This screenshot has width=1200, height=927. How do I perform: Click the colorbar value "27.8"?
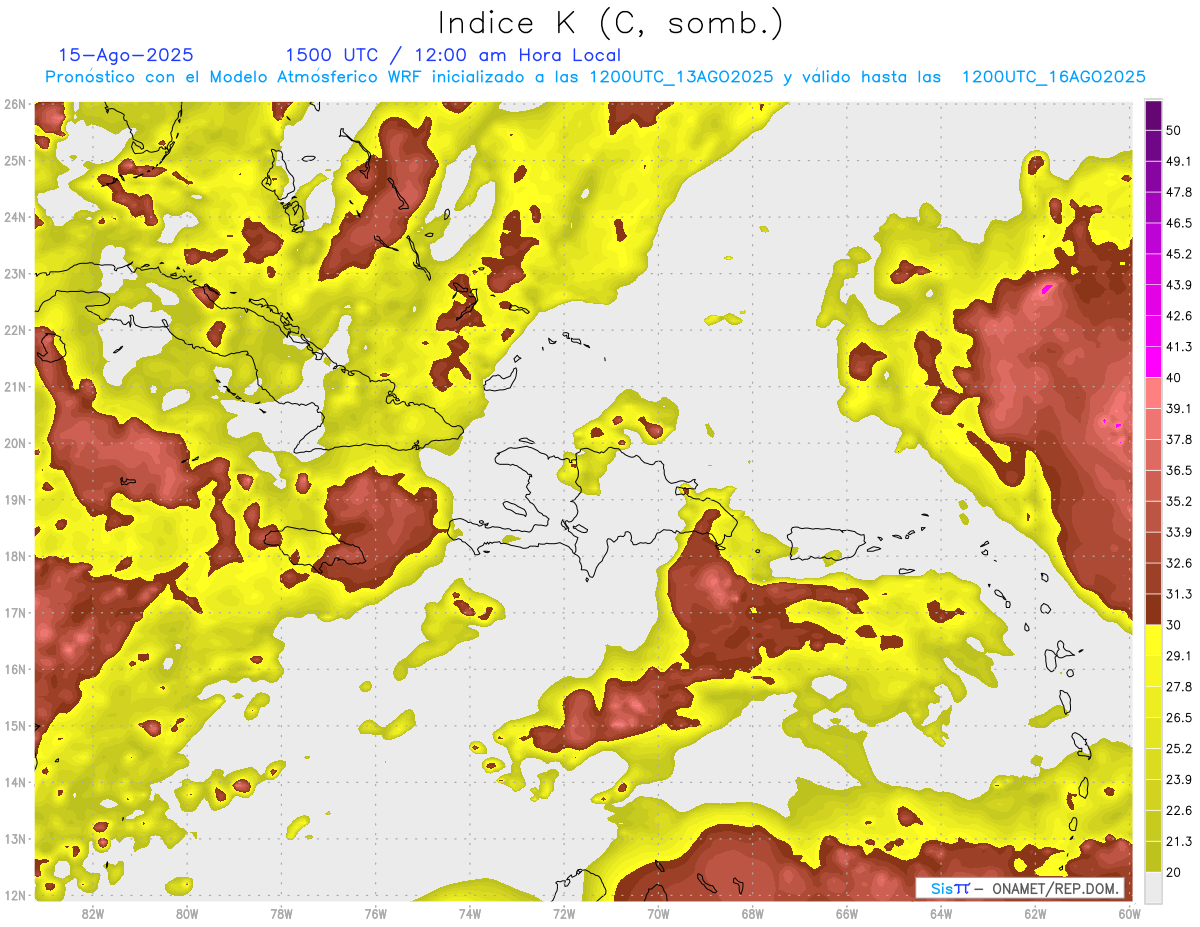1178,686
